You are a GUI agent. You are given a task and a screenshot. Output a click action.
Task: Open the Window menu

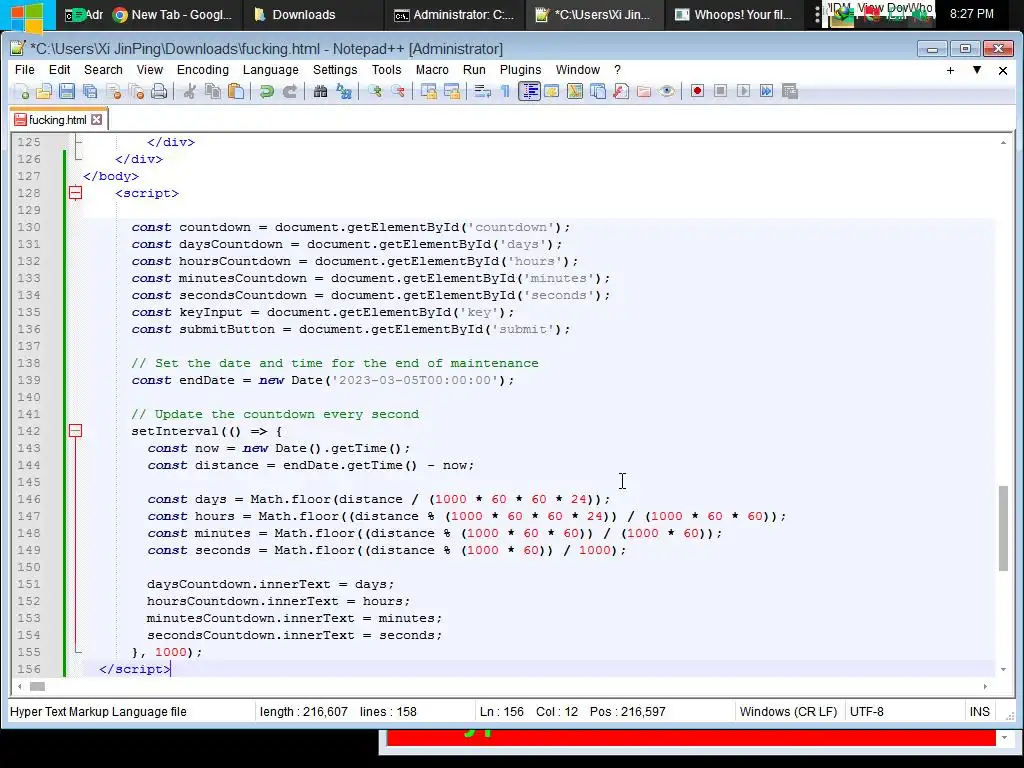click(x=578, y=70)
